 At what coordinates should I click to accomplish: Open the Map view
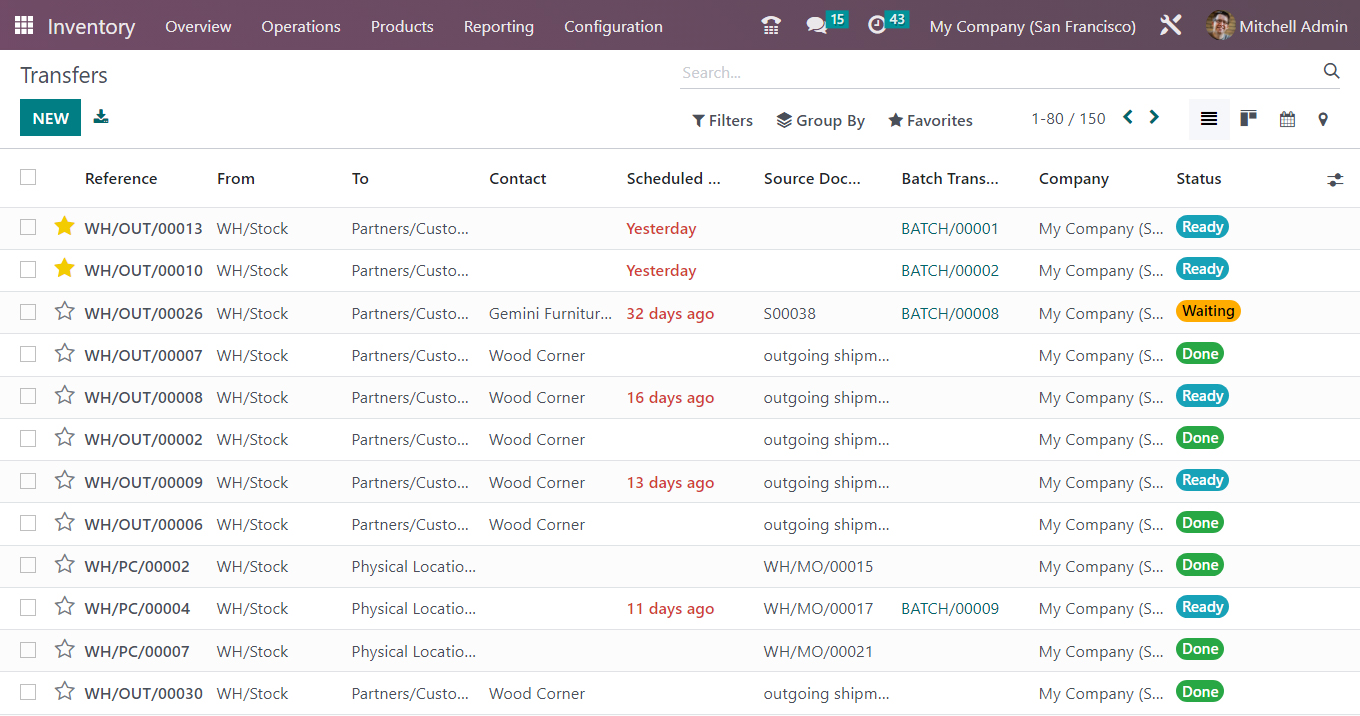point(1322,118)
